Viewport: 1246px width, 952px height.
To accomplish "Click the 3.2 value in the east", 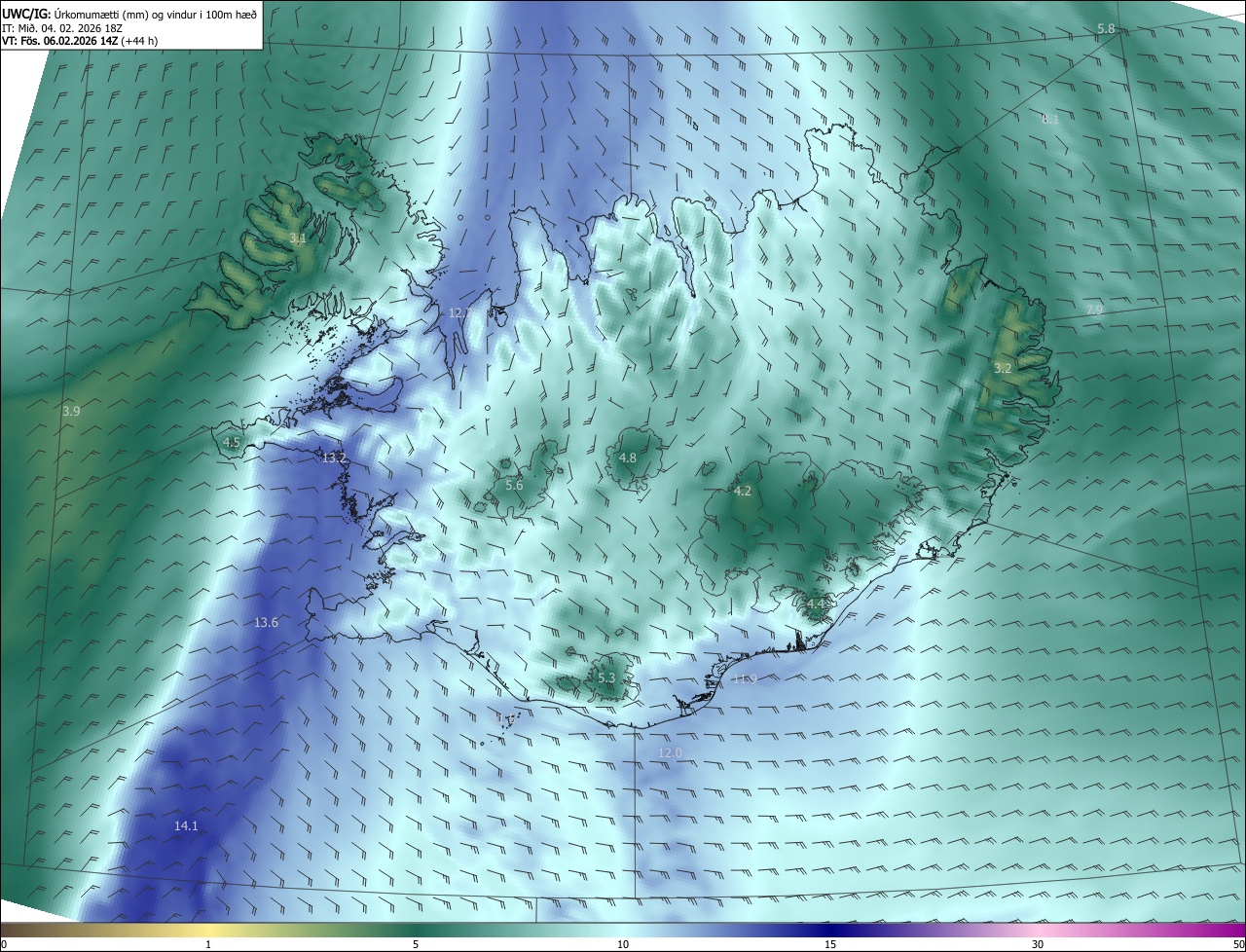I will [x=1003, y=368].
